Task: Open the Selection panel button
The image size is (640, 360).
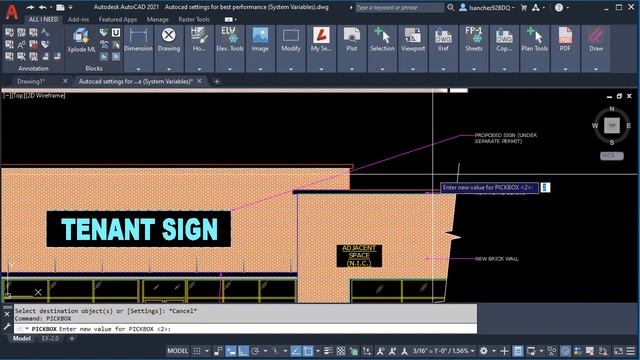Action: click(x=382, y=41)
